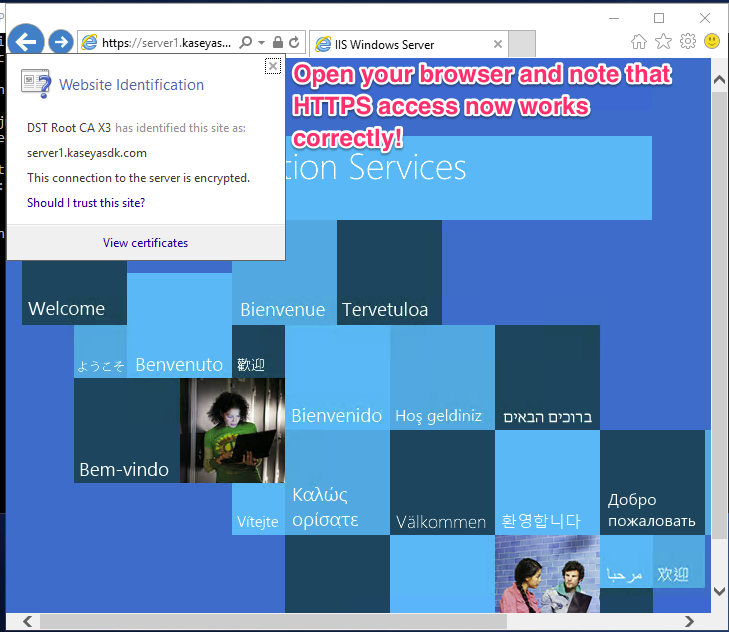
Task: Go forward with the forward arrow button
Action: click(x=61, y=42)
